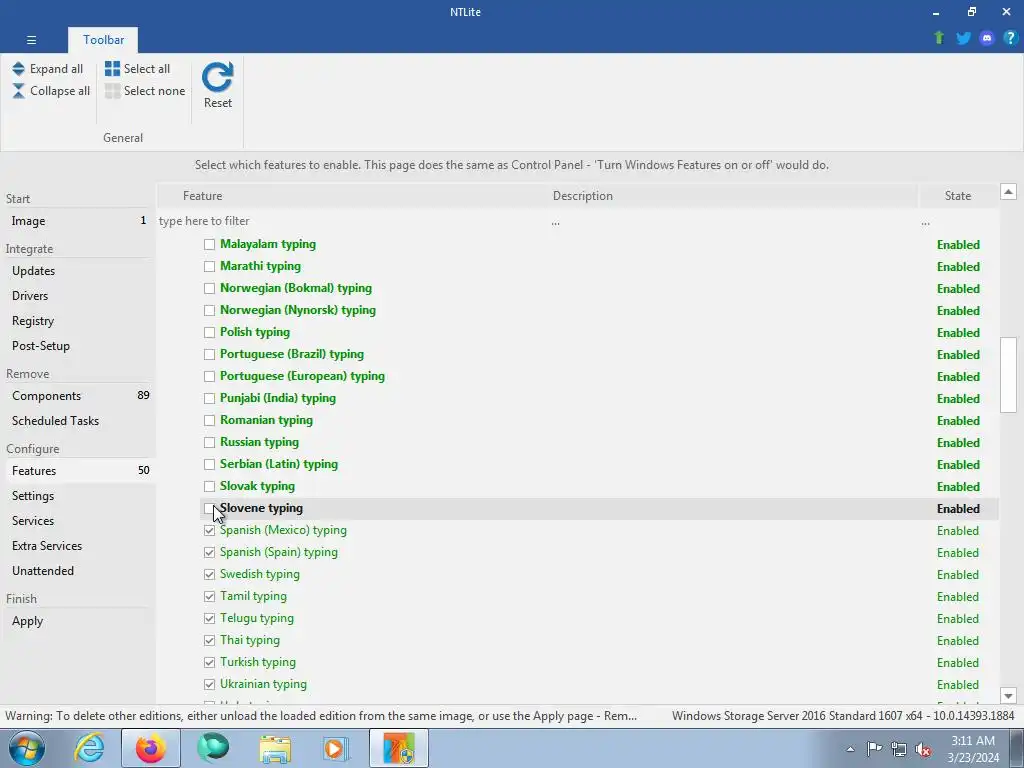Open the Services page
Viewport: 1024px width, 768px height.
click(78, 520)
